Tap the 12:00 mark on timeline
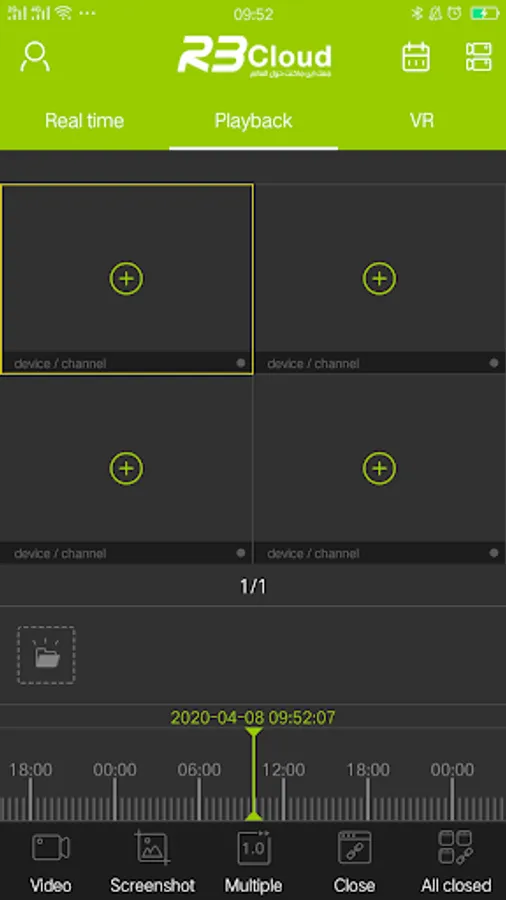506x900 pixels. (283, 770)
